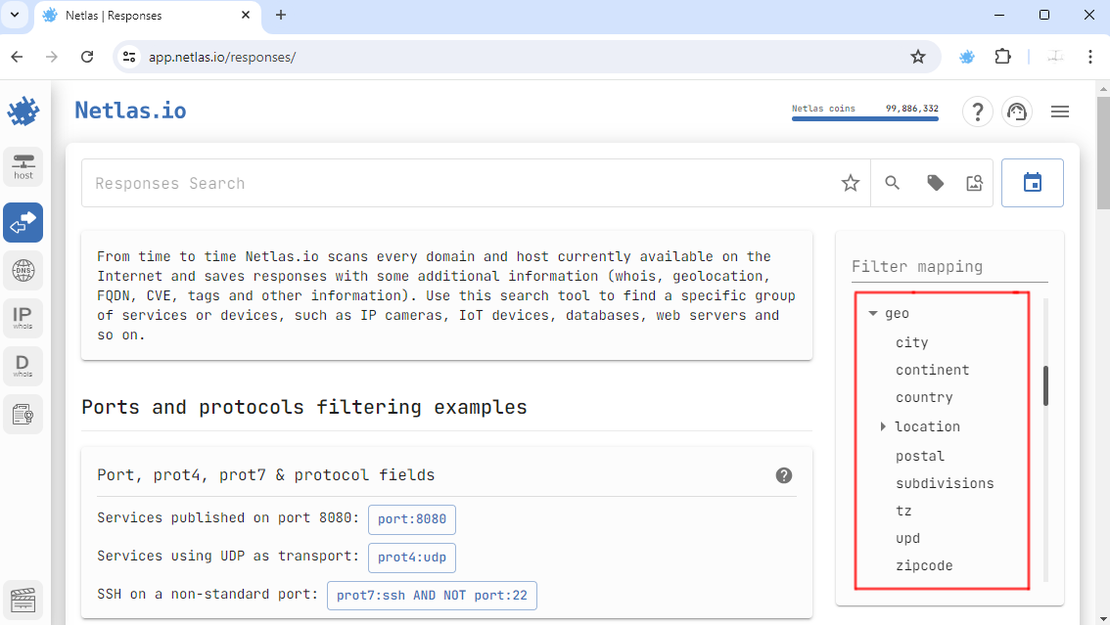This screenshot has width=1110, height=625.
Task: Click the port:8080 example query
Action: (x=411, y=519)
